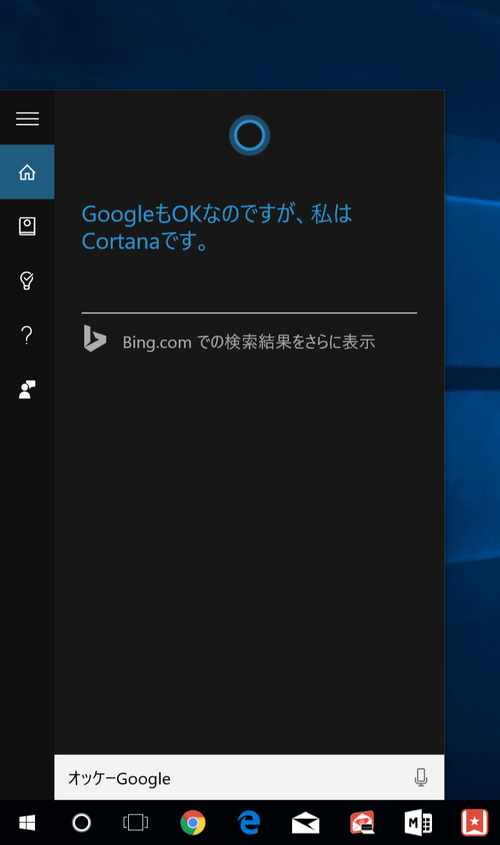The width and height of the screenshot is (500, 845).
Task: Open the Feedback person icon
Action: coord(27,389)
